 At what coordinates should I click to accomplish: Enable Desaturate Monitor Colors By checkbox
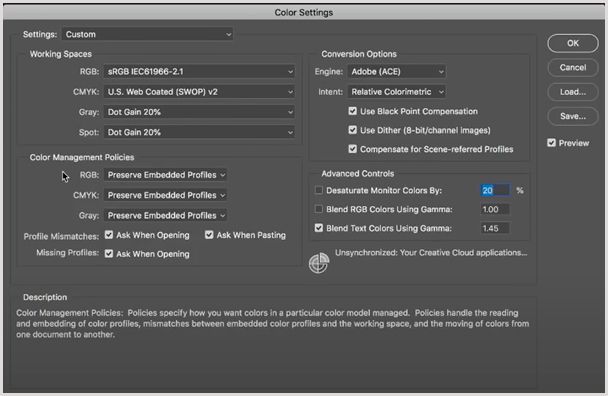(x=319, y=190)
